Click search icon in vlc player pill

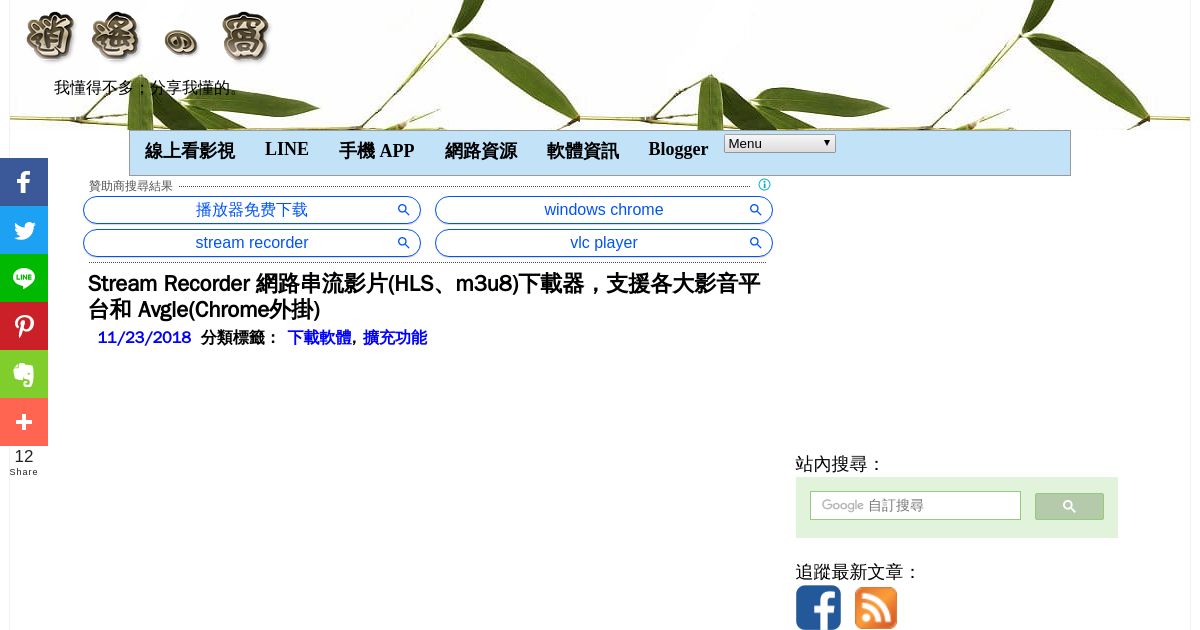point(755,243)
